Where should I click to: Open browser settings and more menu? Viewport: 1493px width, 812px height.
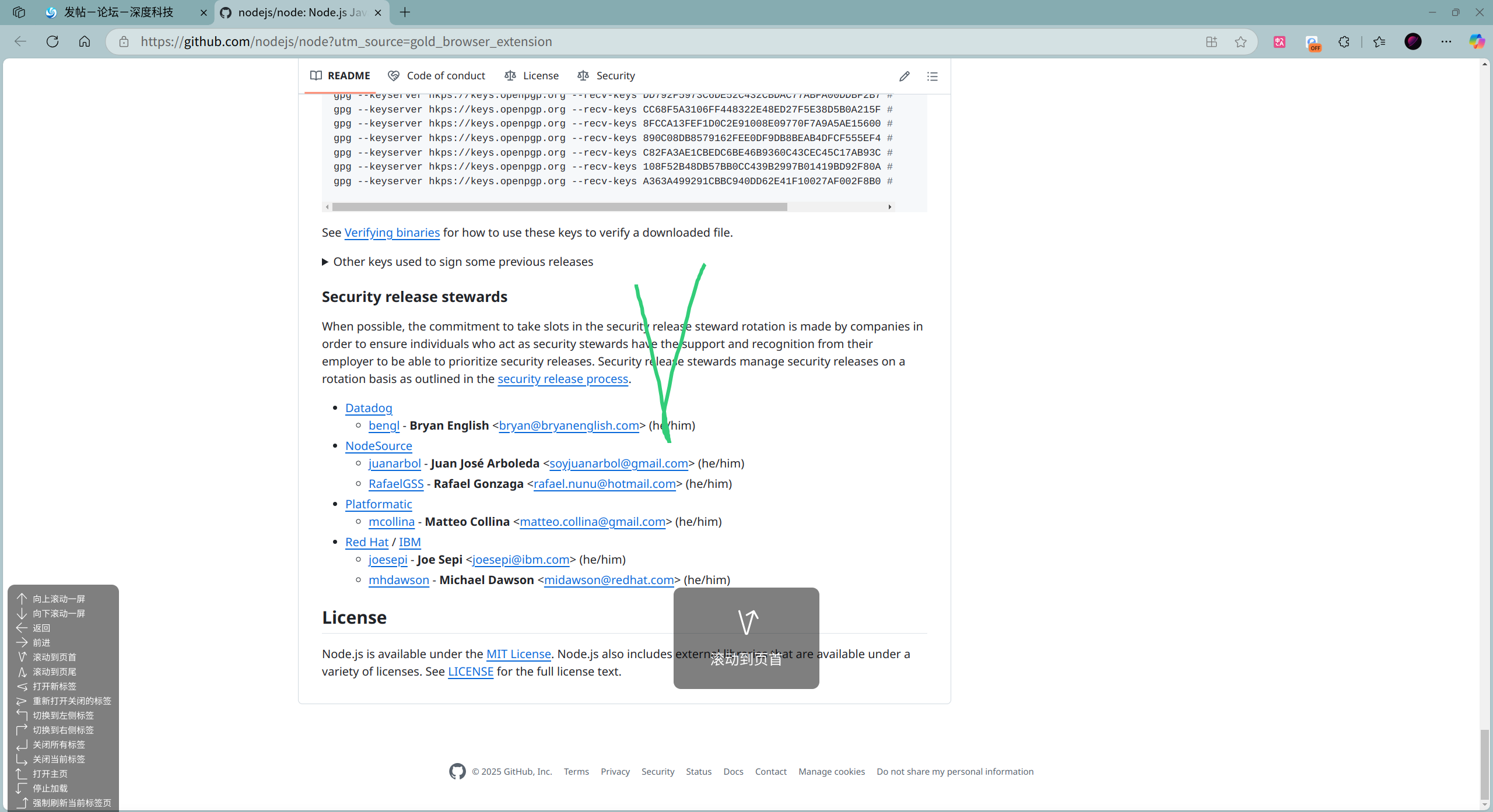coord(1446,41)
